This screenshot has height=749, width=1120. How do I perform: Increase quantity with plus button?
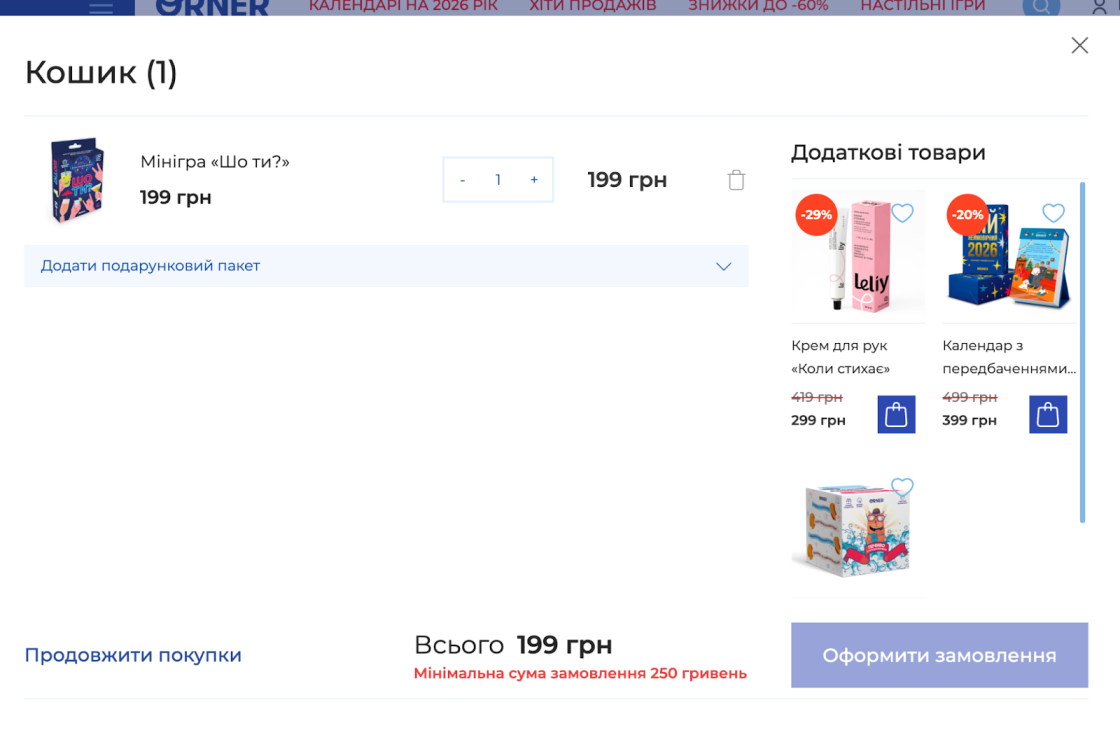pyautogui.click(x=534, y=180)
